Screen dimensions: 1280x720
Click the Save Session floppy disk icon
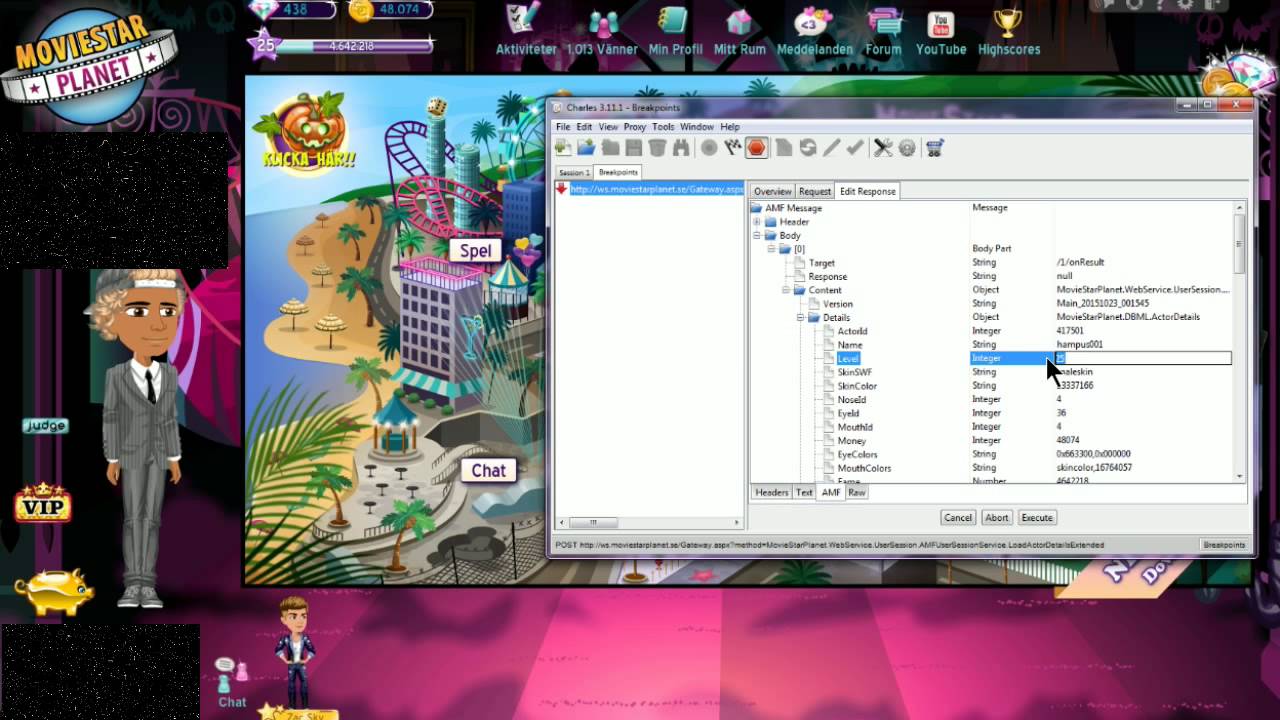[x=634, y=148]
